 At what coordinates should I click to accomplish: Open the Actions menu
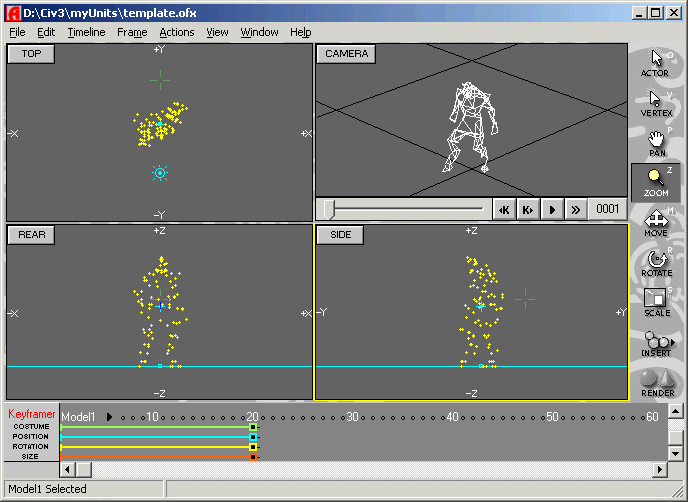coord(176,32)
